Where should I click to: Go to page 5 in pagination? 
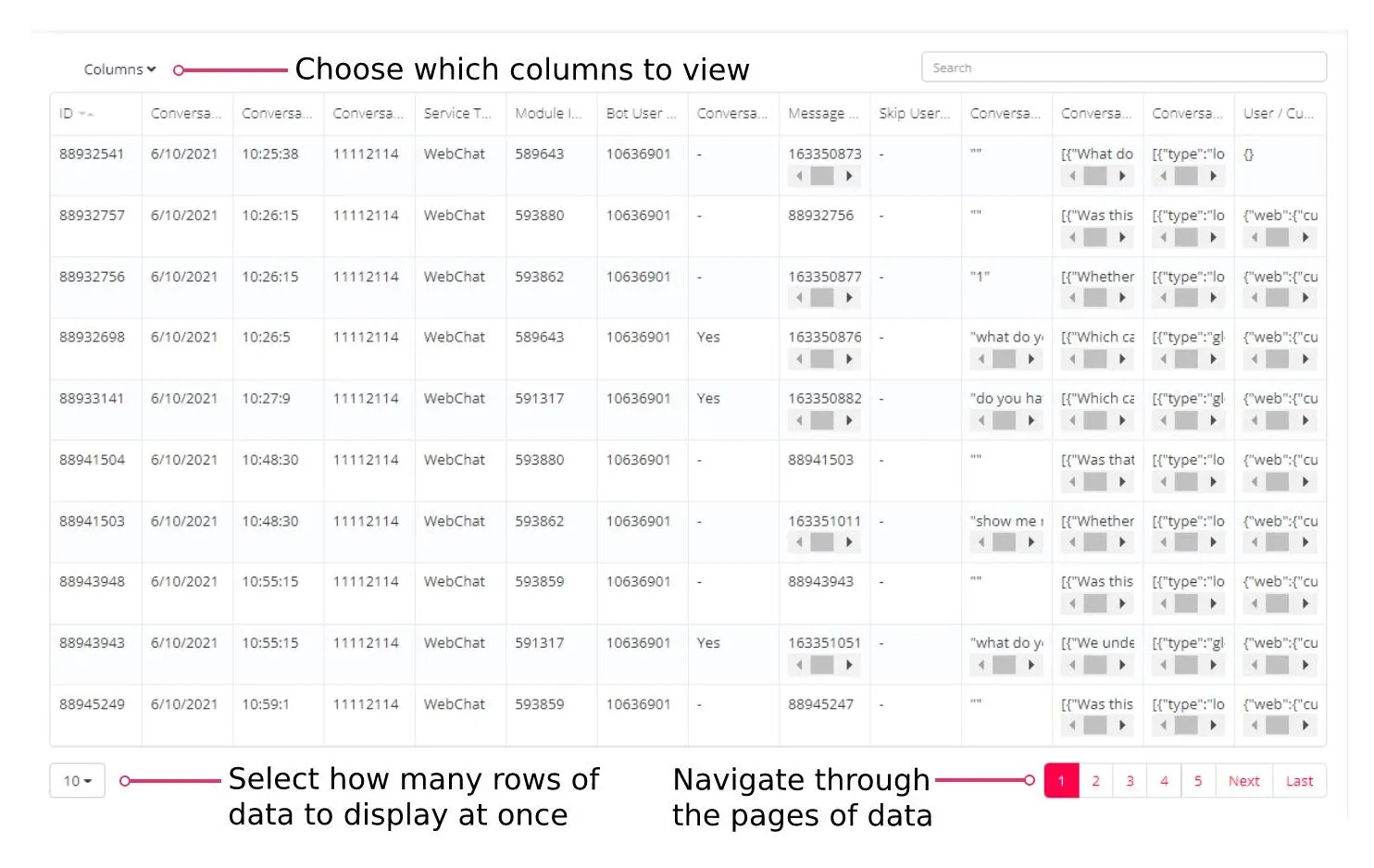(x=1198, y=781)
